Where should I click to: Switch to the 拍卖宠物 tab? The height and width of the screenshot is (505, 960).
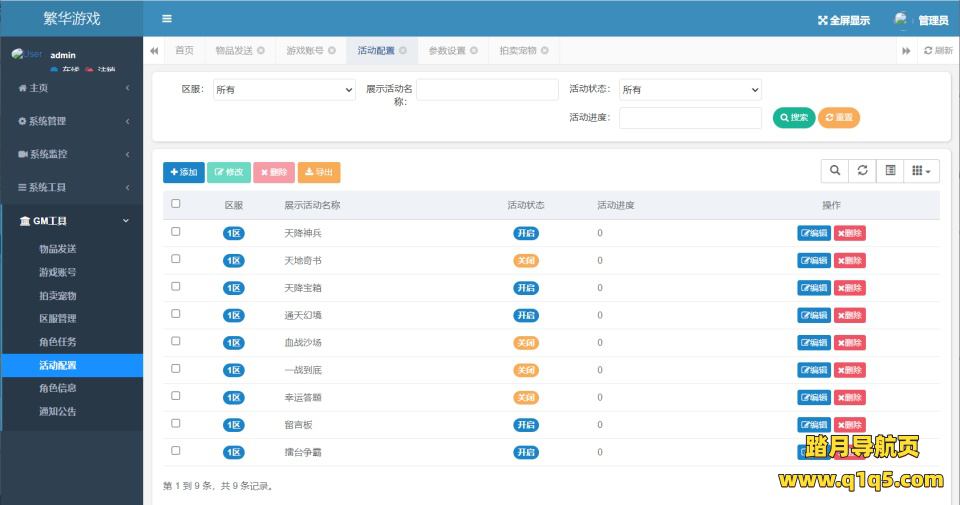pos(518,50)
